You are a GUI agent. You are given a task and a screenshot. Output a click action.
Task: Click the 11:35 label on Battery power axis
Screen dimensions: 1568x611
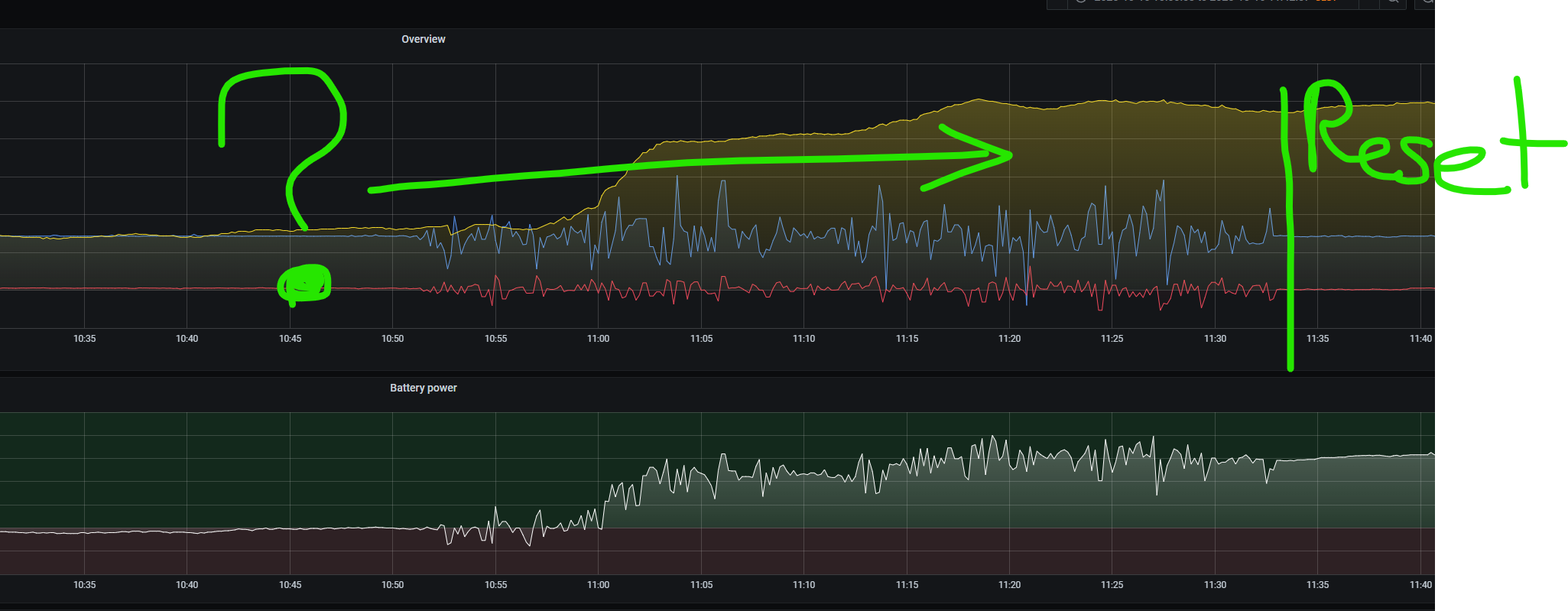(1317, 584)
